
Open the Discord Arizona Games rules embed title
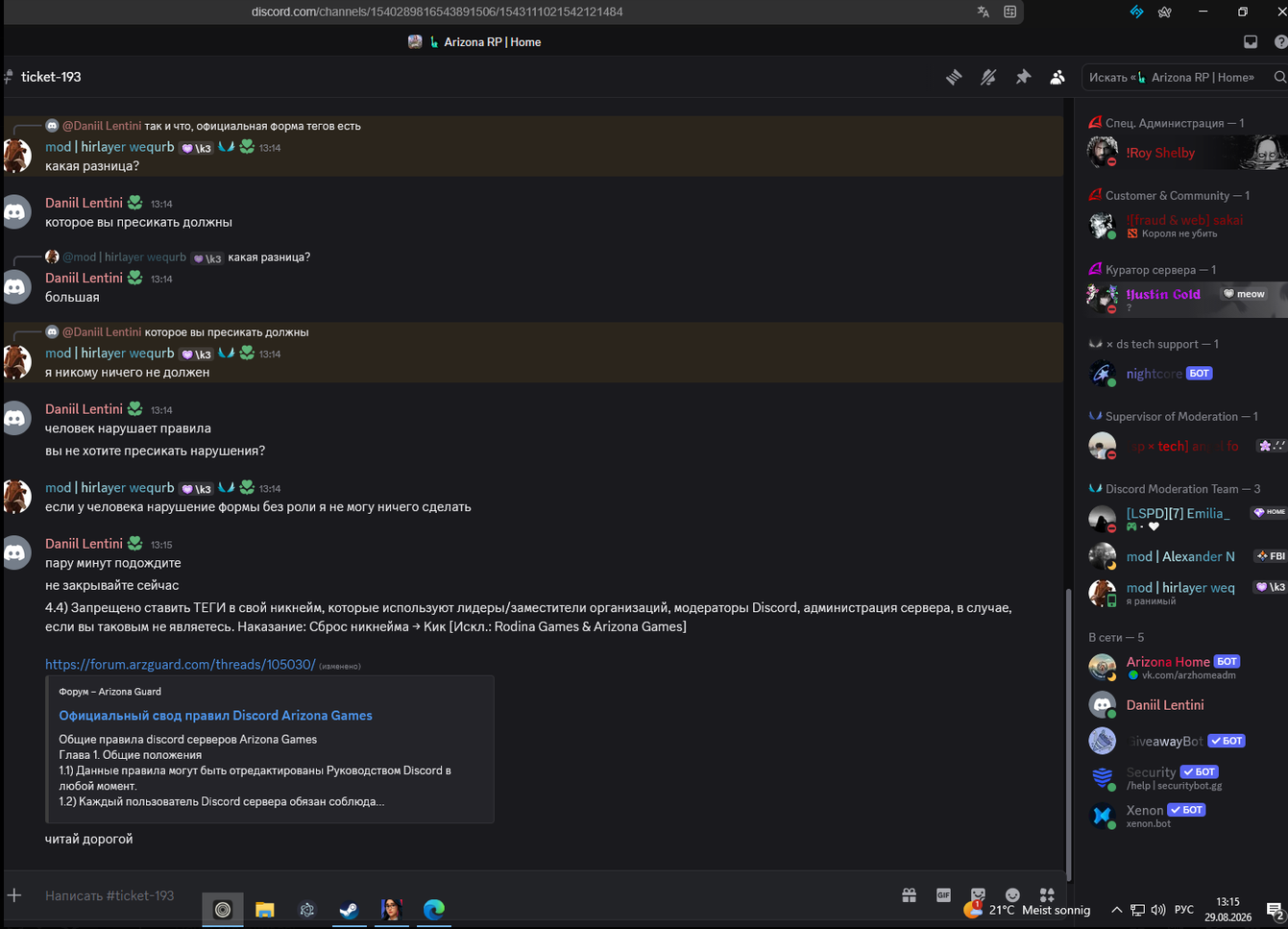click(215, 716)
